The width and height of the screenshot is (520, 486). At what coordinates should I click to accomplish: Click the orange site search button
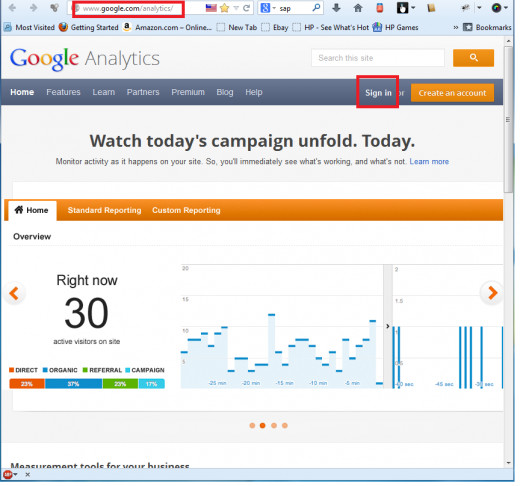tap(473, 58)
